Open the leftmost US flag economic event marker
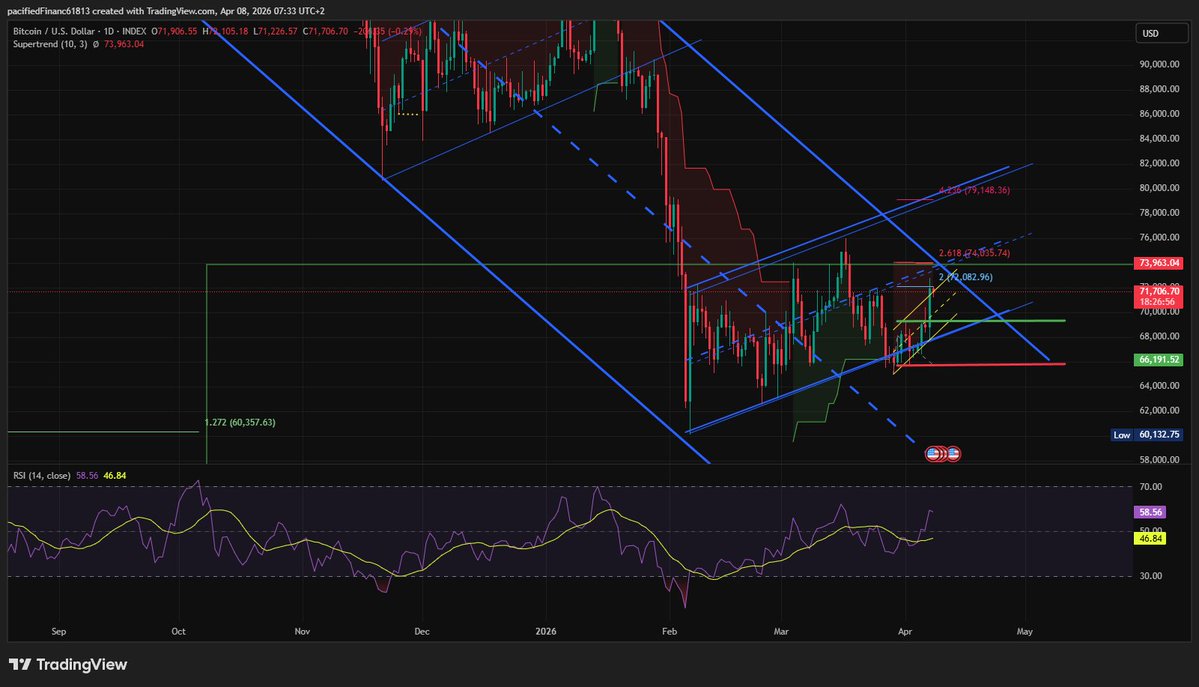The width and height of the screenshot is (1199, 687). pos(933,454)
